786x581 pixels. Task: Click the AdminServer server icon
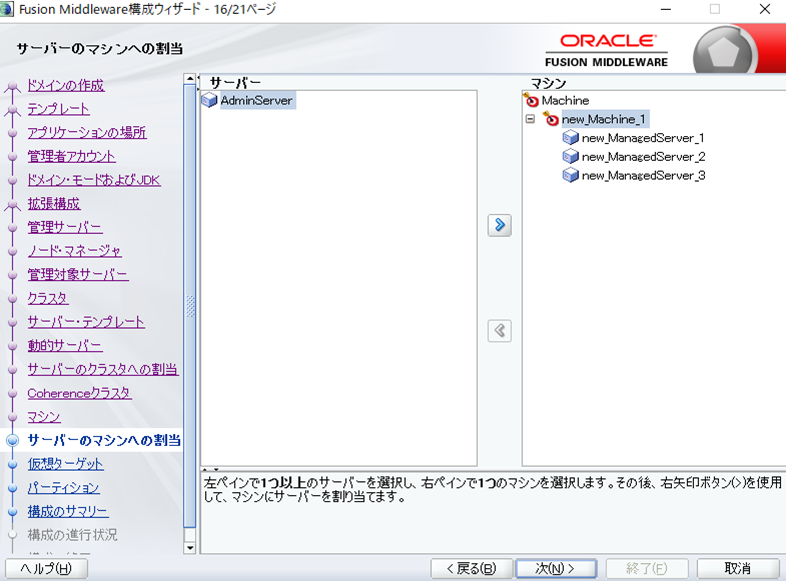(x=209, y=100)
